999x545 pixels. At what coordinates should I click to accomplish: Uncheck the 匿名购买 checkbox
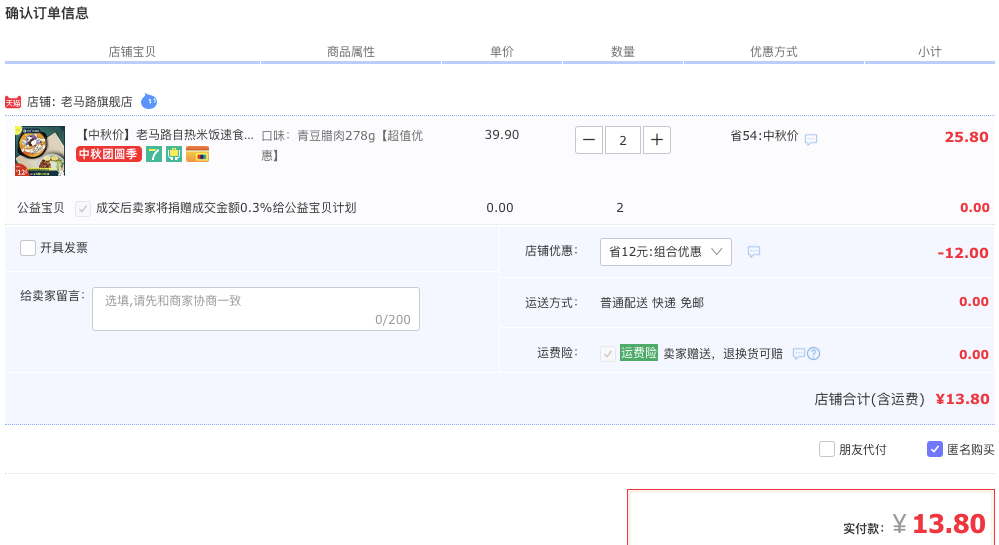pyautogui.click(x=935, y=449)
